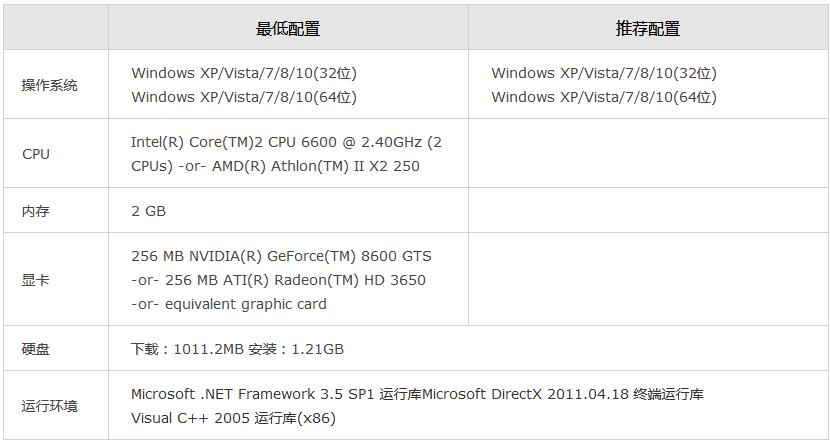Click the Visual C++ 2005 运行库(x86) line
830x441 pixels.
tap(233, 418)
